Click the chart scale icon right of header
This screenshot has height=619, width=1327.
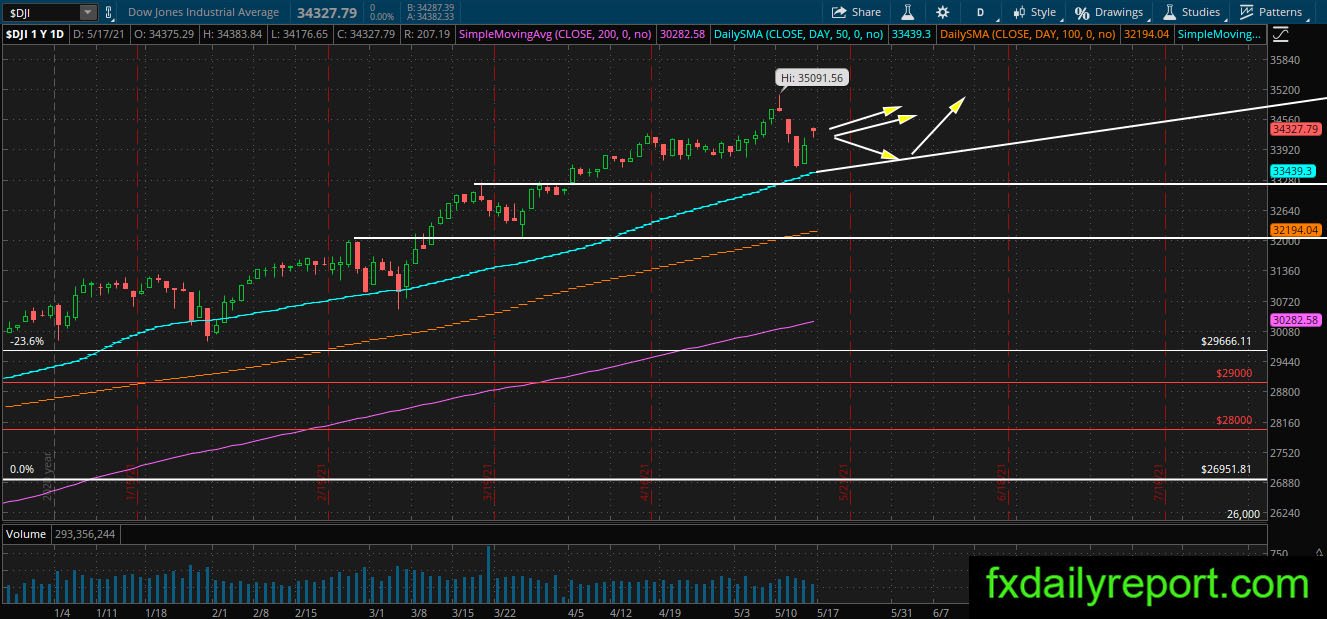(1282, 34)
